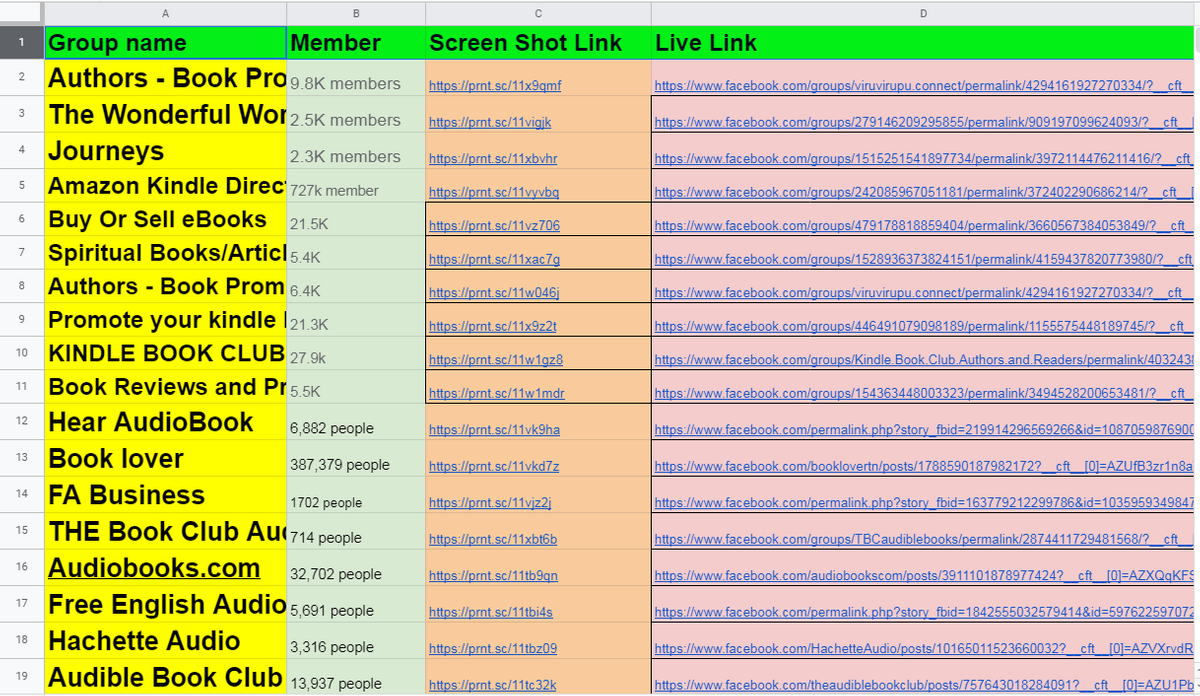Select the row 19 header number

(x=22, y=677)
